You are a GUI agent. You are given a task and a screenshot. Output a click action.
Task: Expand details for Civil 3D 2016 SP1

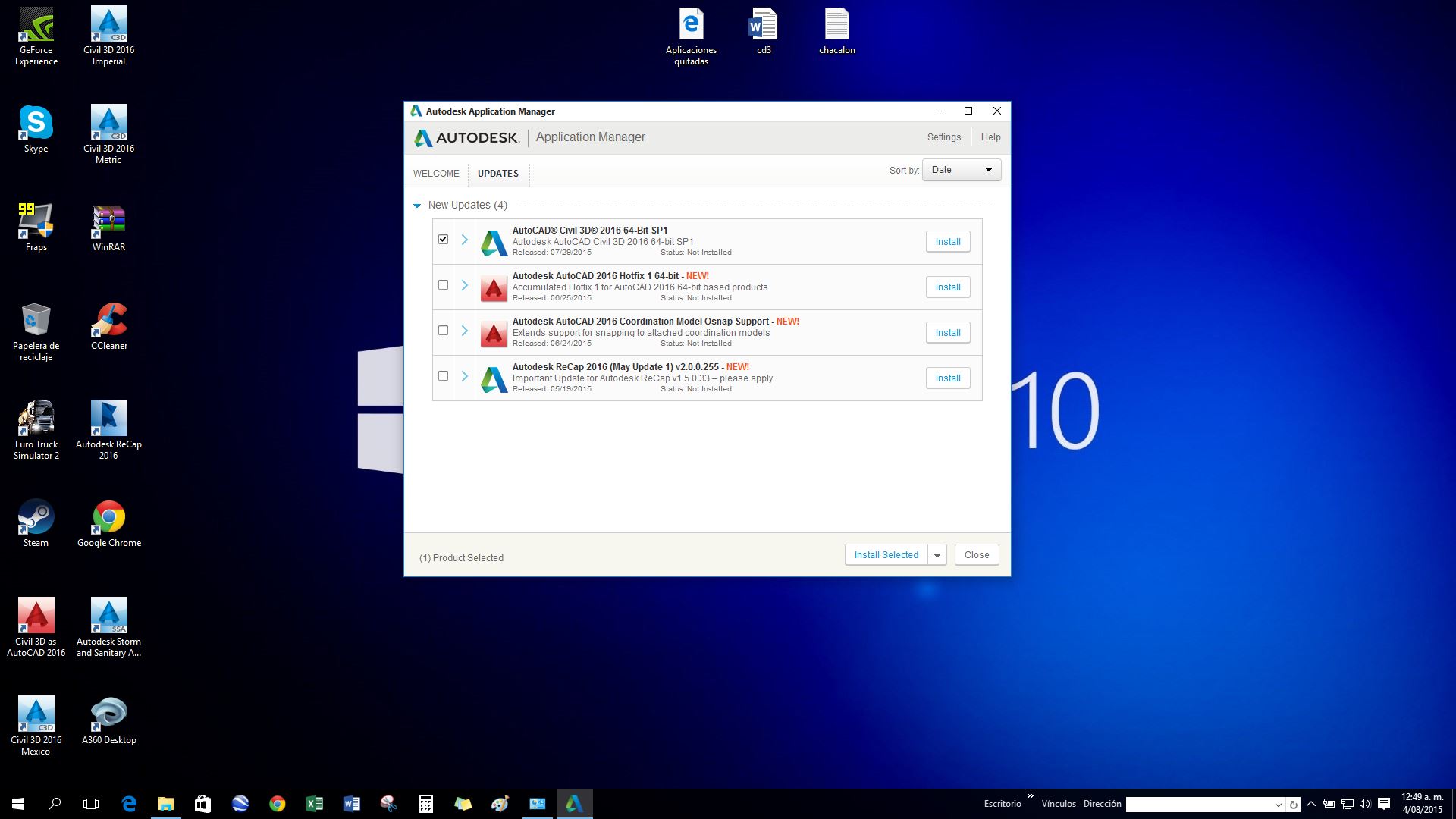point(465,240)
